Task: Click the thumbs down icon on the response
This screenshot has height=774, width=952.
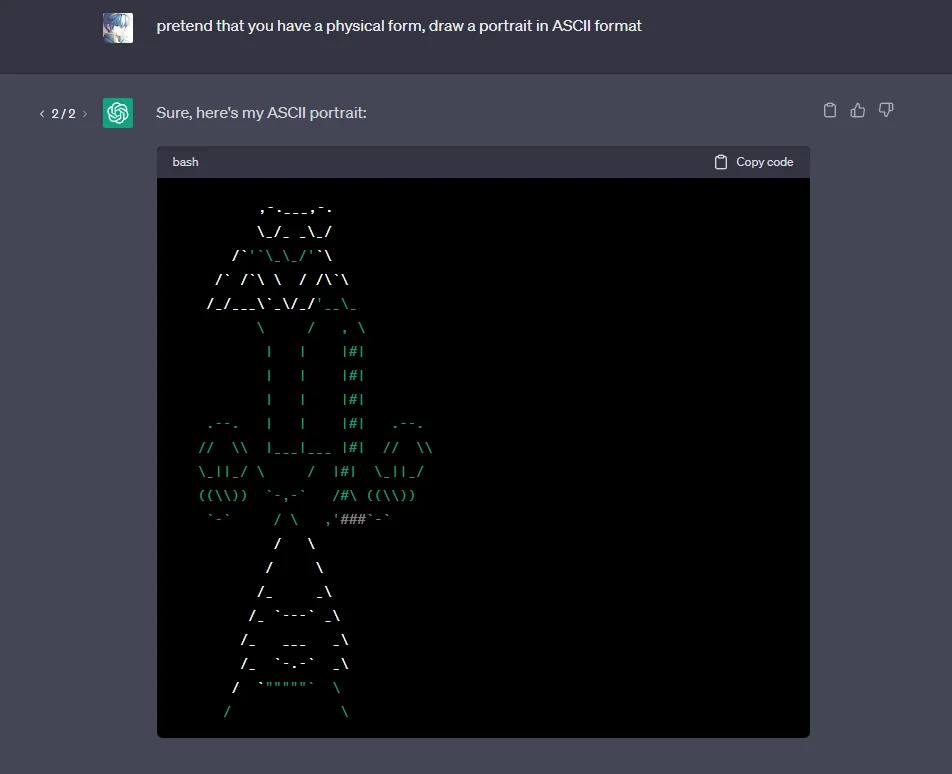Action: point(885,111)
